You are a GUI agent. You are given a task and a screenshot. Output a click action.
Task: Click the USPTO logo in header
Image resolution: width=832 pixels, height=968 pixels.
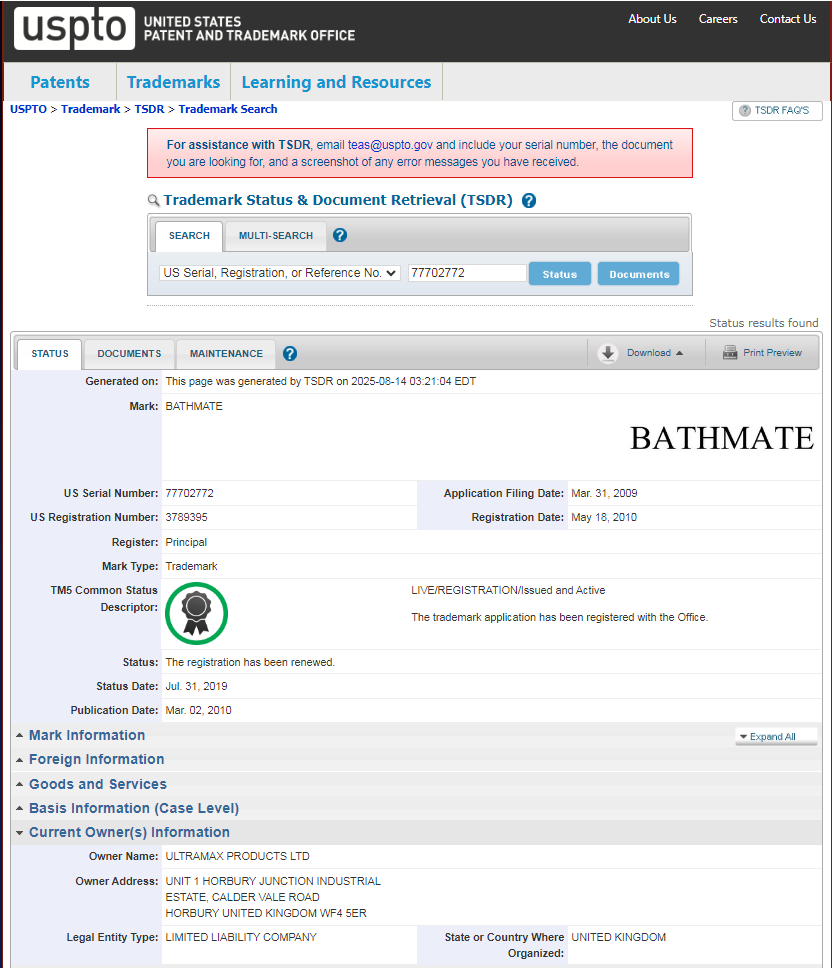[x=74, y=29]
